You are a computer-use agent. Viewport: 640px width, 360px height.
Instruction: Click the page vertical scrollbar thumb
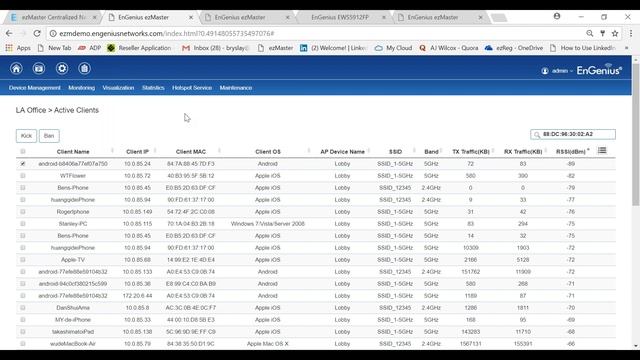click(x=636, y=135)
